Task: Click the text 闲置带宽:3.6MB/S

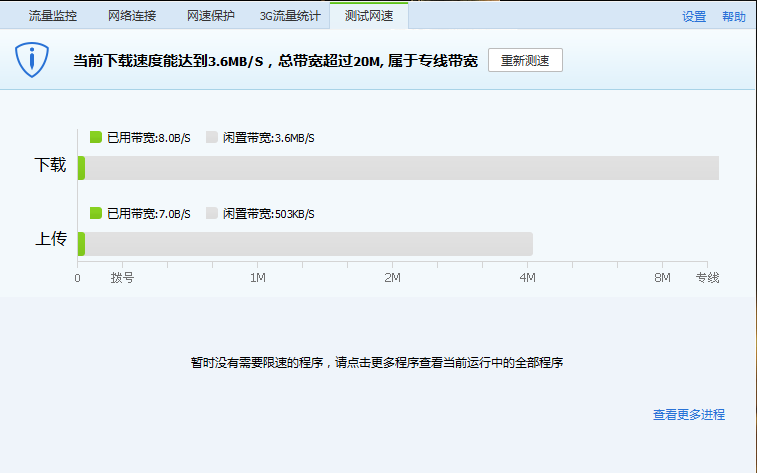Action: pyautogui.click(x=268, y=138)
